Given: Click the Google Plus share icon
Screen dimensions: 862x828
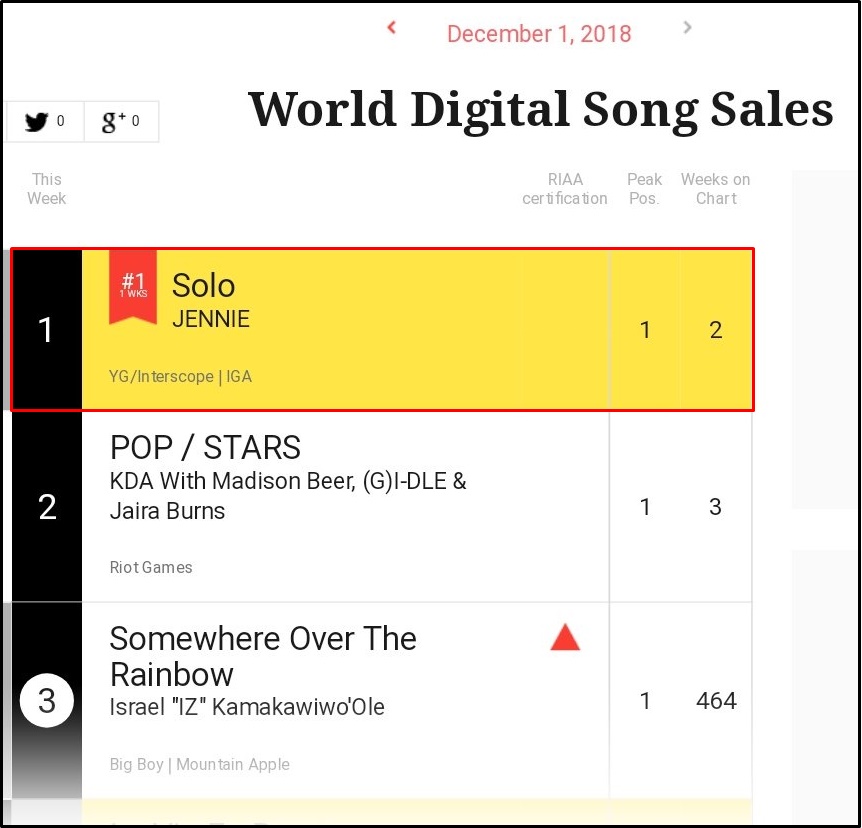Looking at the screenshot, I should coord(114,122).
